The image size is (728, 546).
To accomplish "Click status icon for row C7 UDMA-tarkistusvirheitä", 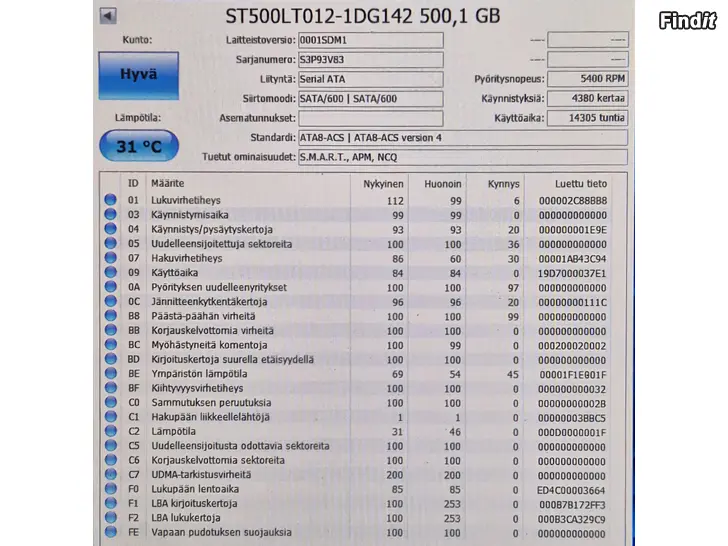I will tap(110, 474).
